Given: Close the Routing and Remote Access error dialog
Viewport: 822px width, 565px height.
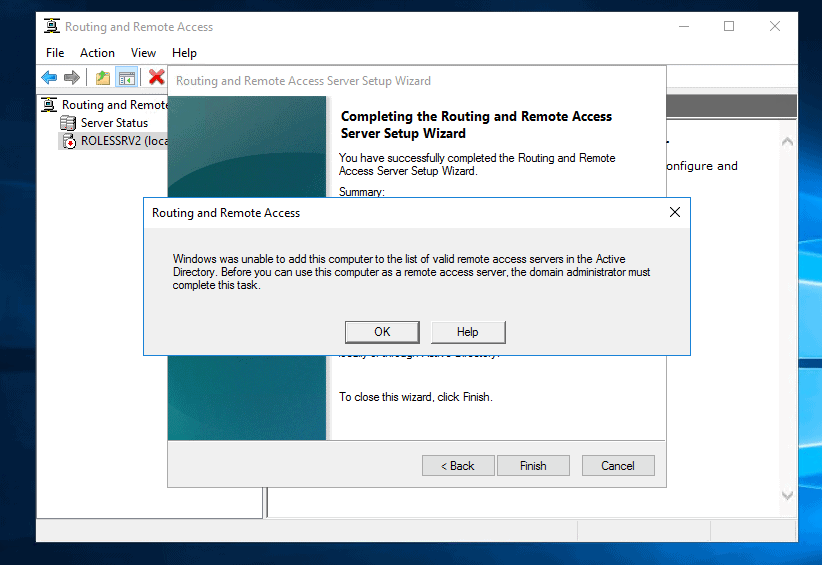Looking at the screenshot, I should (x=674, y=213).
